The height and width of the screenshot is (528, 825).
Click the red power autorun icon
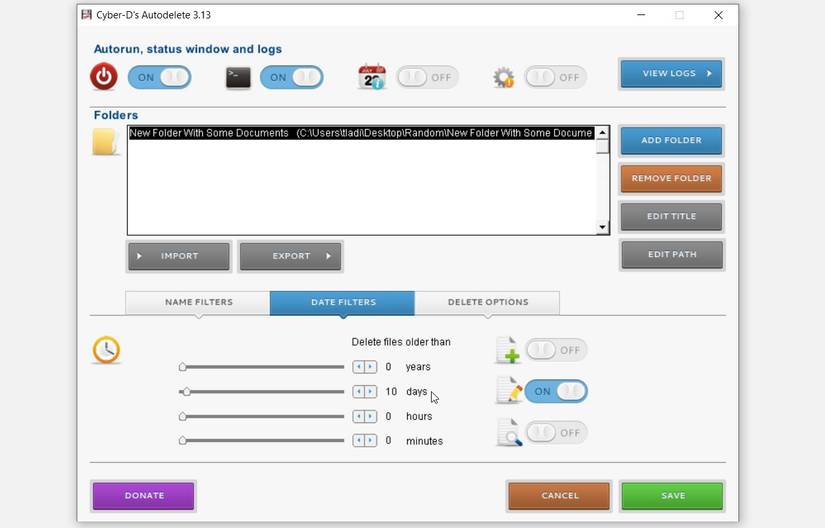[104, 76]
